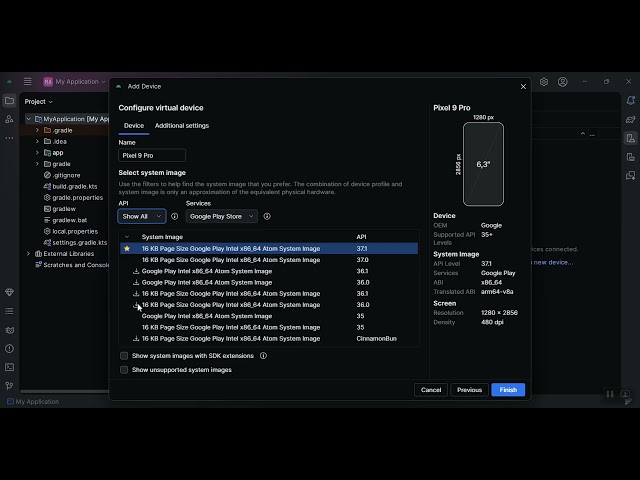Select the API 37.0 16 KB system image
The image size is (640, 480).
(269, 260)
